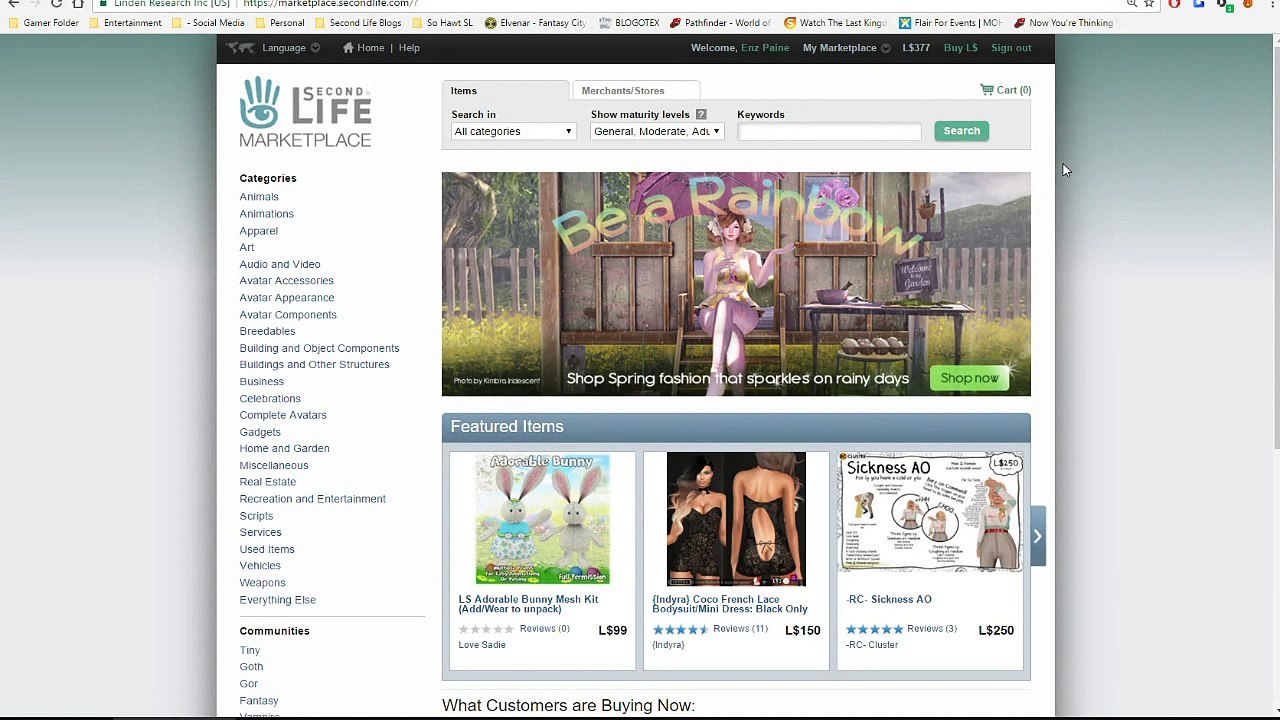
Task: Open the Now You're Thinking bookmark
Action: coord(1064,23)
